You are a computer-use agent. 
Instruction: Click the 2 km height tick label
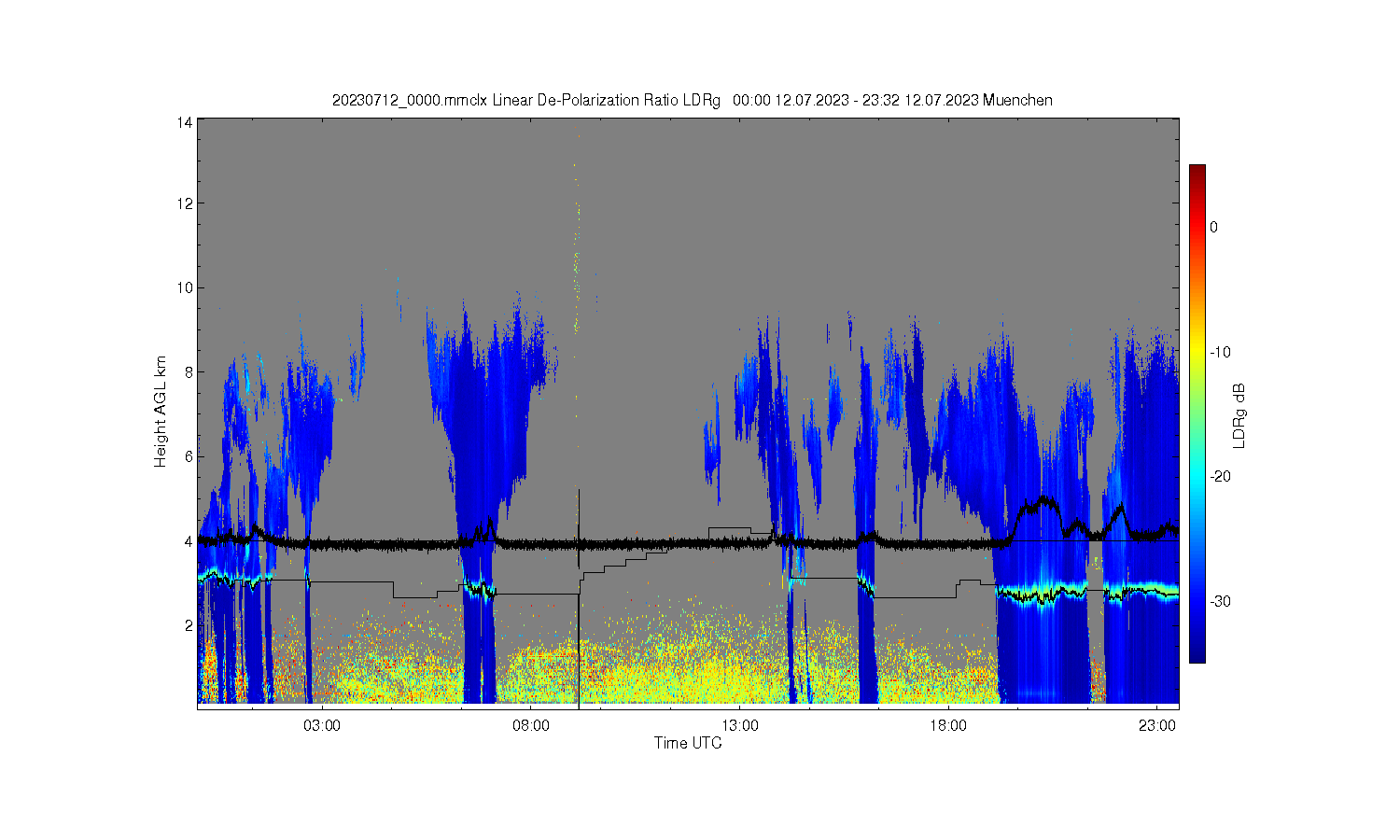(189, 625)
